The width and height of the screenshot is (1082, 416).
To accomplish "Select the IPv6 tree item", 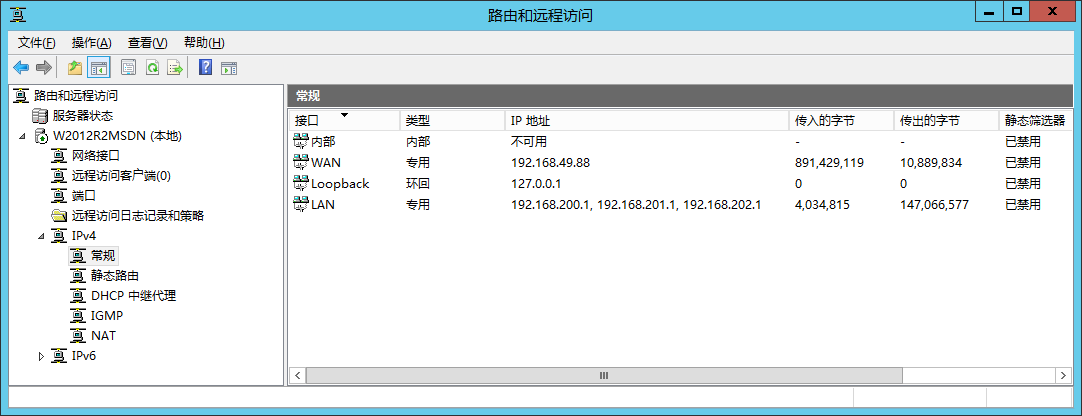I will [x=84, y=356].
